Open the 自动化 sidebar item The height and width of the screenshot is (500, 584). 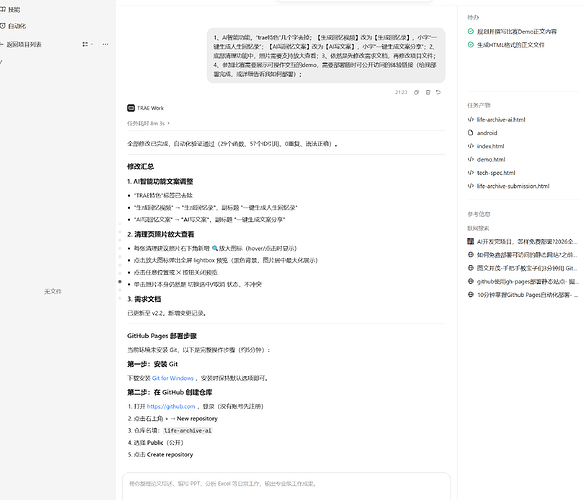tap(13, 26)
